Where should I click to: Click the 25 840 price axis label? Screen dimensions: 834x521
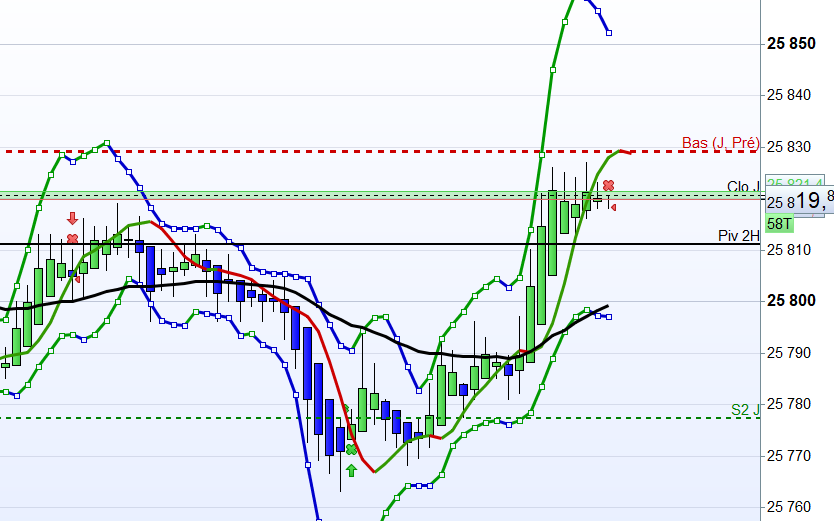(x=789, y=95)
